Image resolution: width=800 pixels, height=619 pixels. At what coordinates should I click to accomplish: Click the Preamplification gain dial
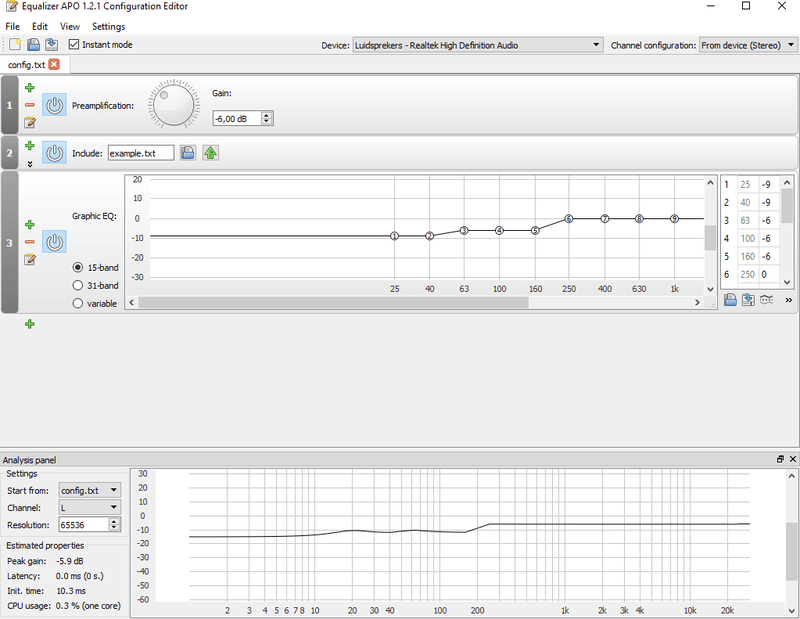click(174, 105)
